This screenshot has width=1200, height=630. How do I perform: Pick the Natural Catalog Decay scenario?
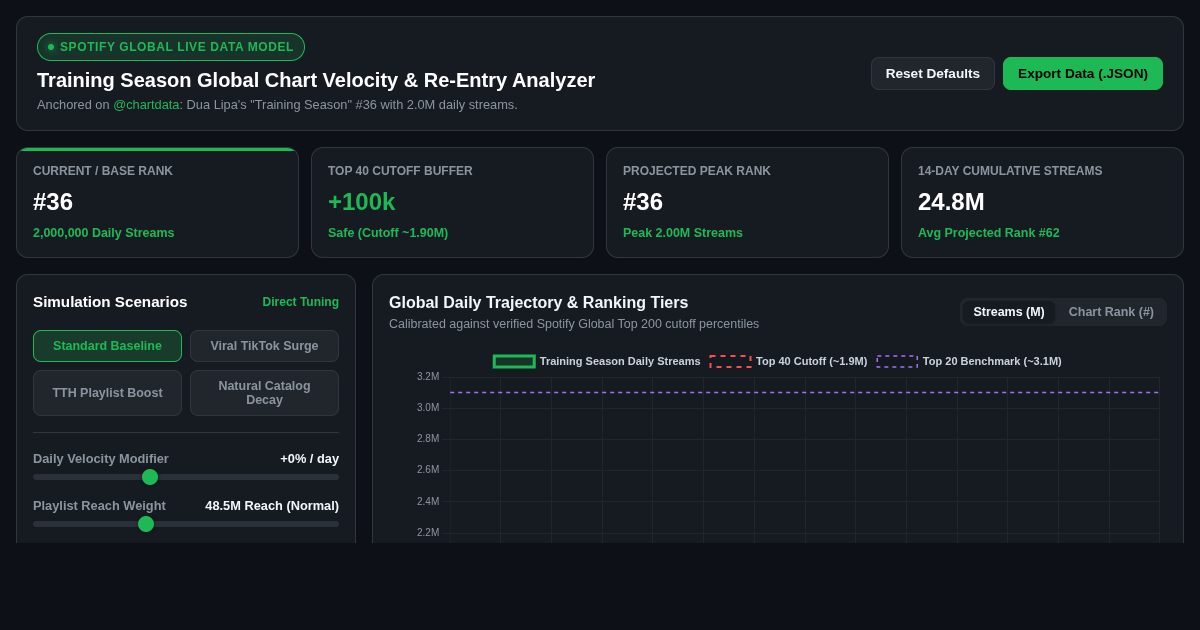click(264, 393)
